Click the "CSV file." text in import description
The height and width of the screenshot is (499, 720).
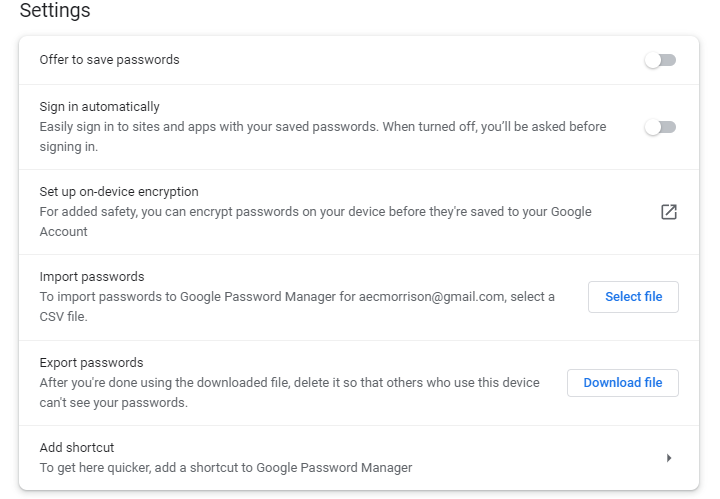(63, 317)
